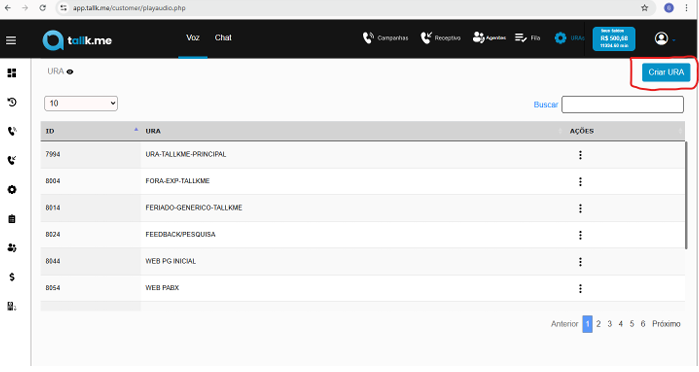This screenshot has height=372, width=699.
Task: Go to page 6 of results
Action: (x=643, y=324)
